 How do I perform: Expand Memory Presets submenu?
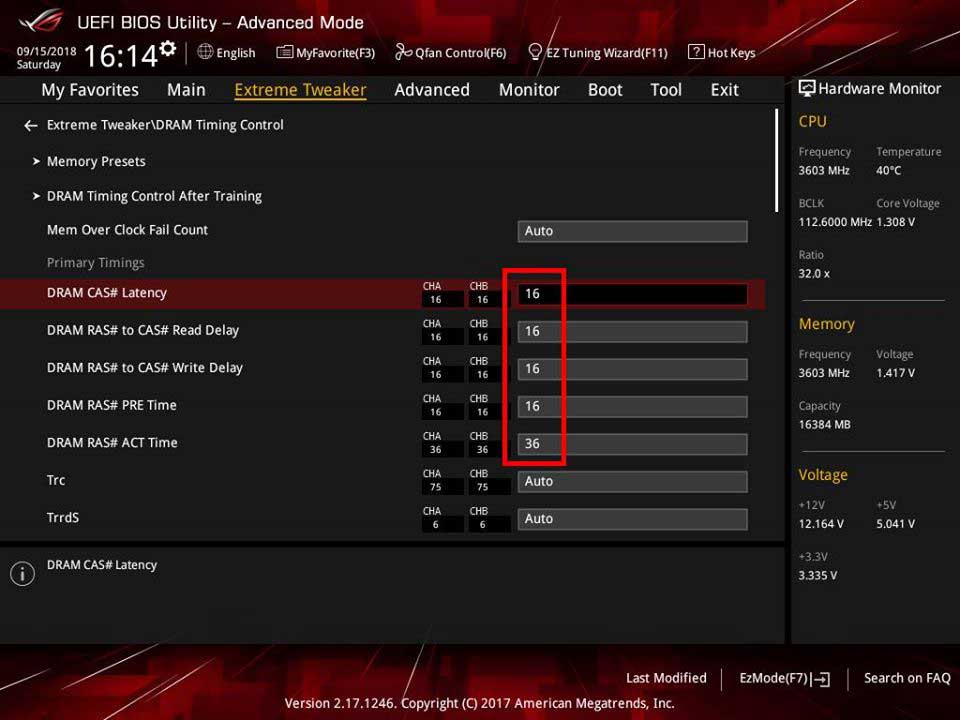[96, 162]
